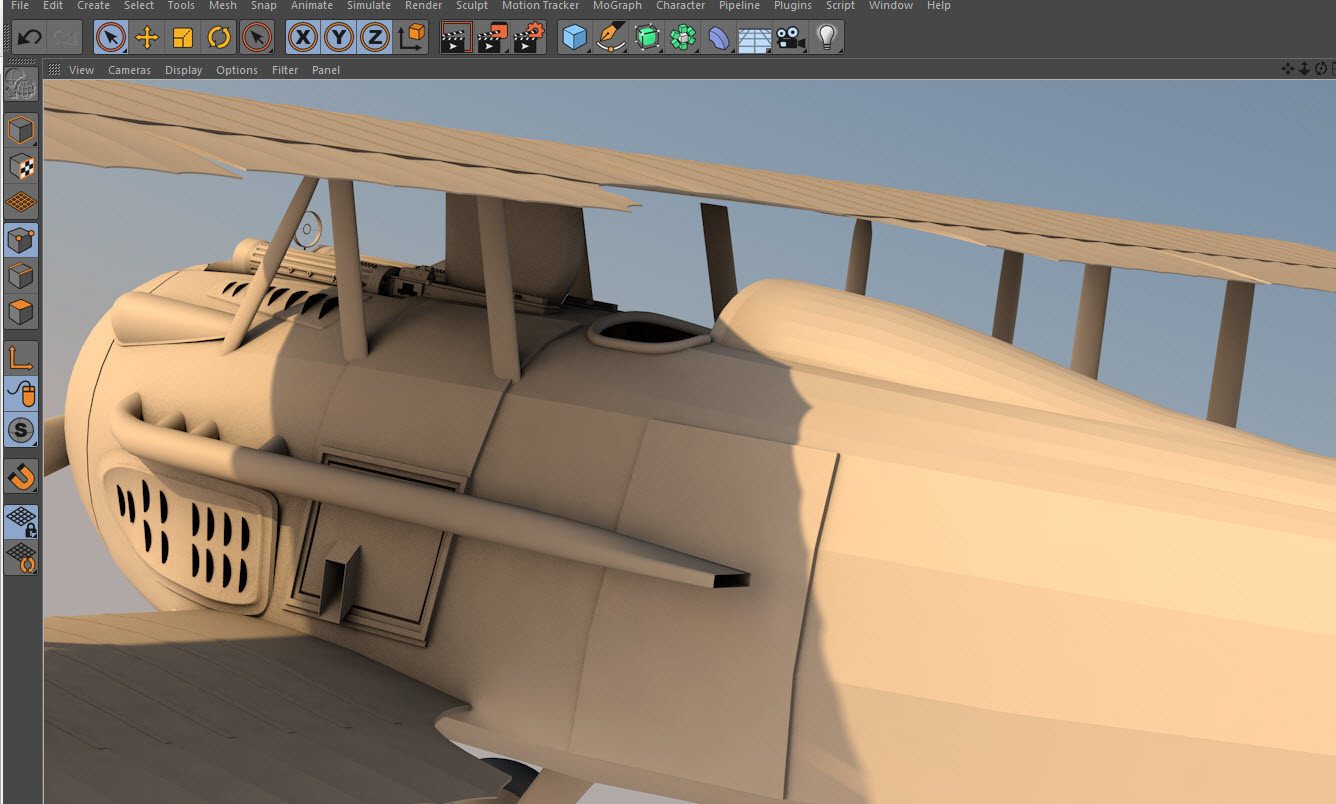Click the greyed-out Redo icon

(x=64, y=38)
